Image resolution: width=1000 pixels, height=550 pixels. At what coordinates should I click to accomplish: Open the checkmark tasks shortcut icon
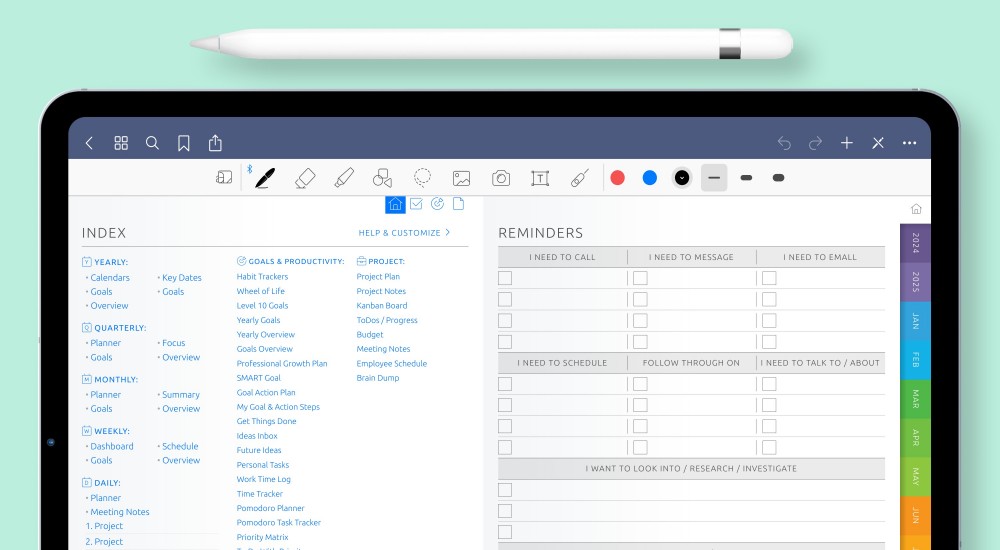point(416,204)
